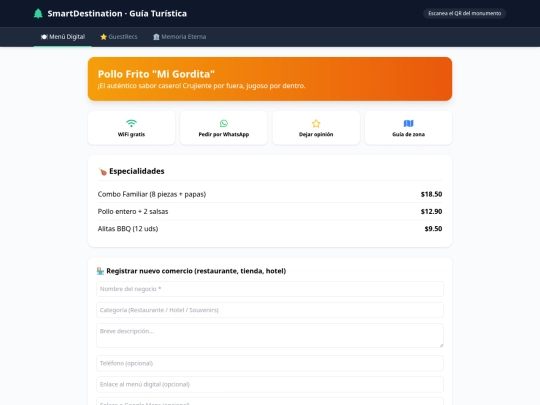Image resolution: width=540 pixels, height=405 pixels.
Task: Select the WiFi gratis card label
Action: pos(131,134)
